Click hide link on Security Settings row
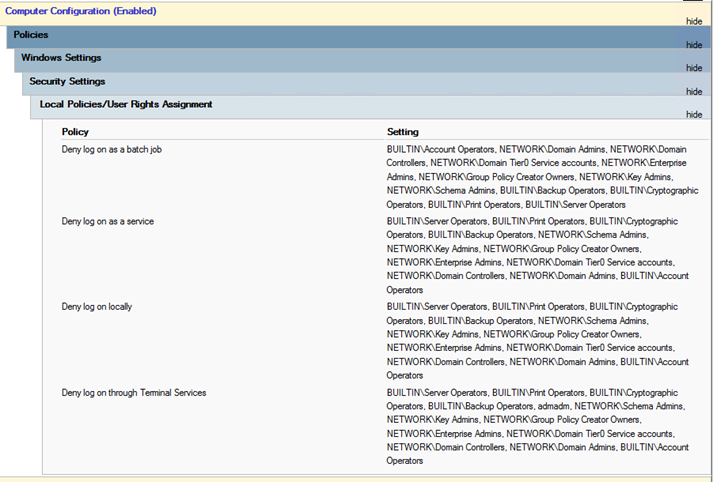 (x=693, y=91)
